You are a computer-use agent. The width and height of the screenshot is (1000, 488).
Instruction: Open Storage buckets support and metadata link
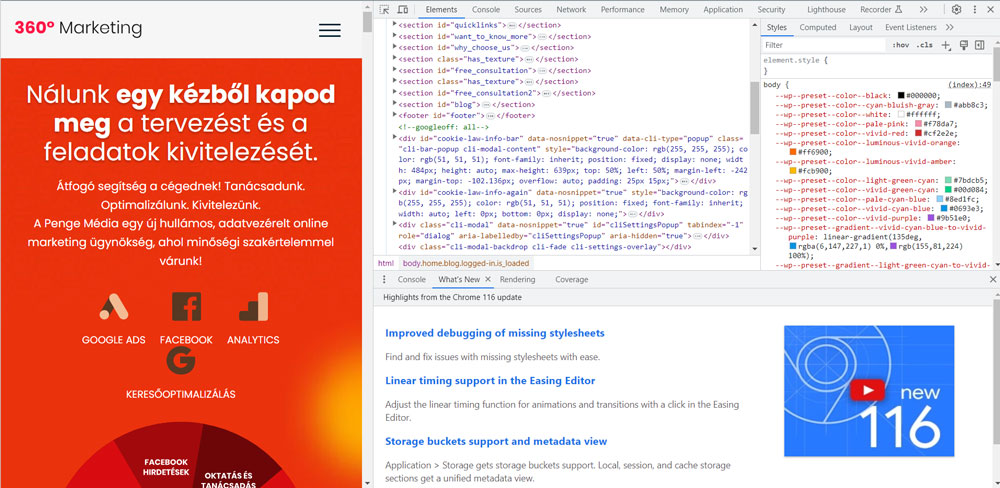[x=496, y=441]
